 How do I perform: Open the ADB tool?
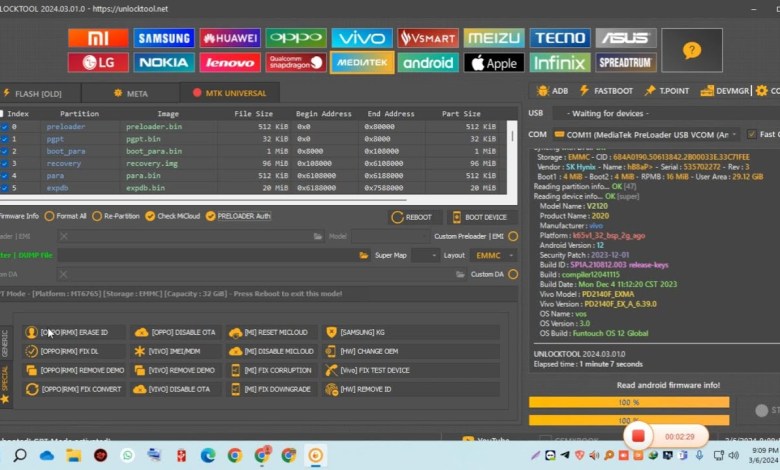(552, 91)
